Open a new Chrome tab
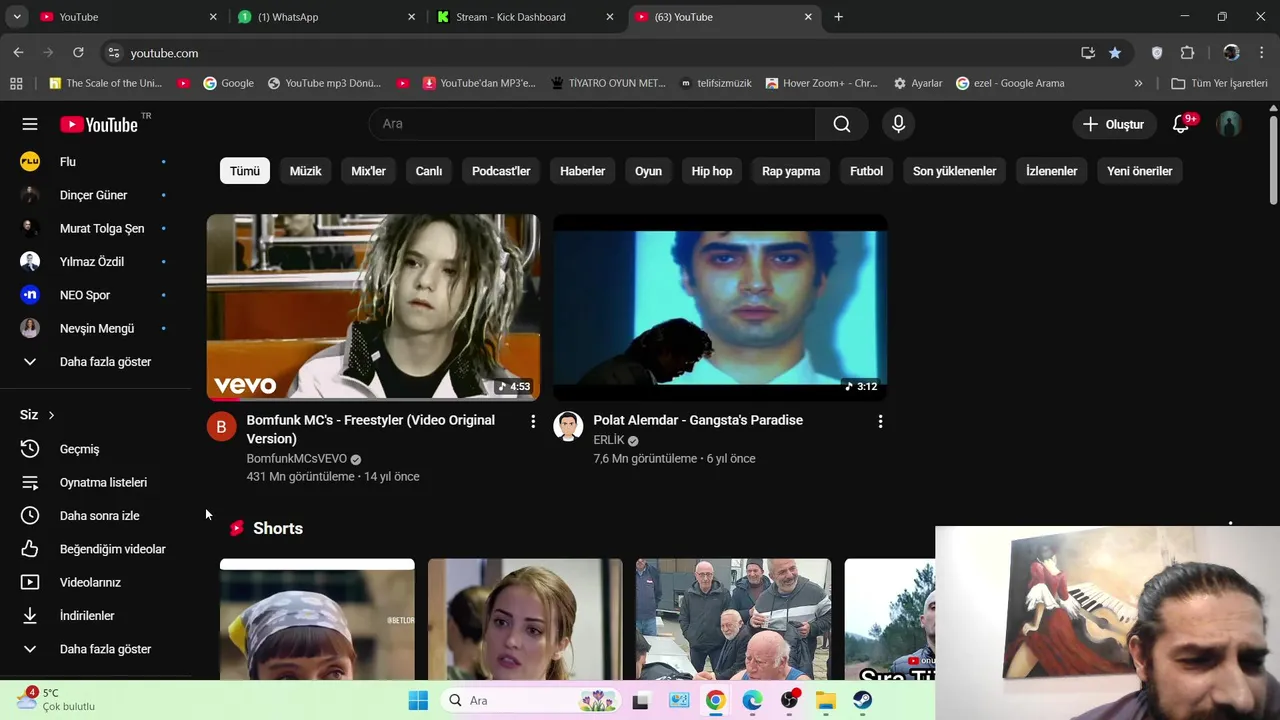 click(x=838, y=17)
